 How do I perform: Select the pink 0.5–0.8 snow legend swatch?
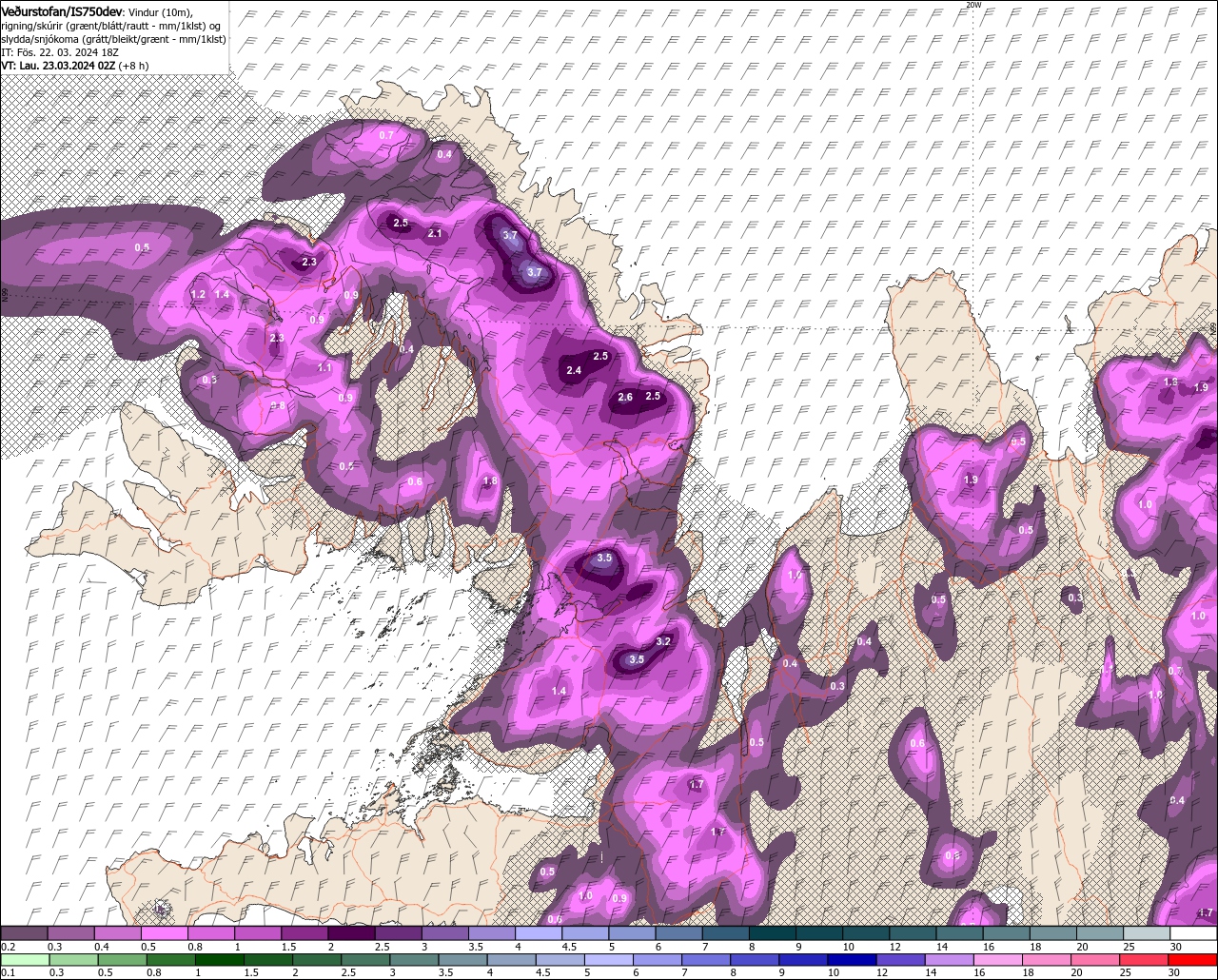[164, 933]
